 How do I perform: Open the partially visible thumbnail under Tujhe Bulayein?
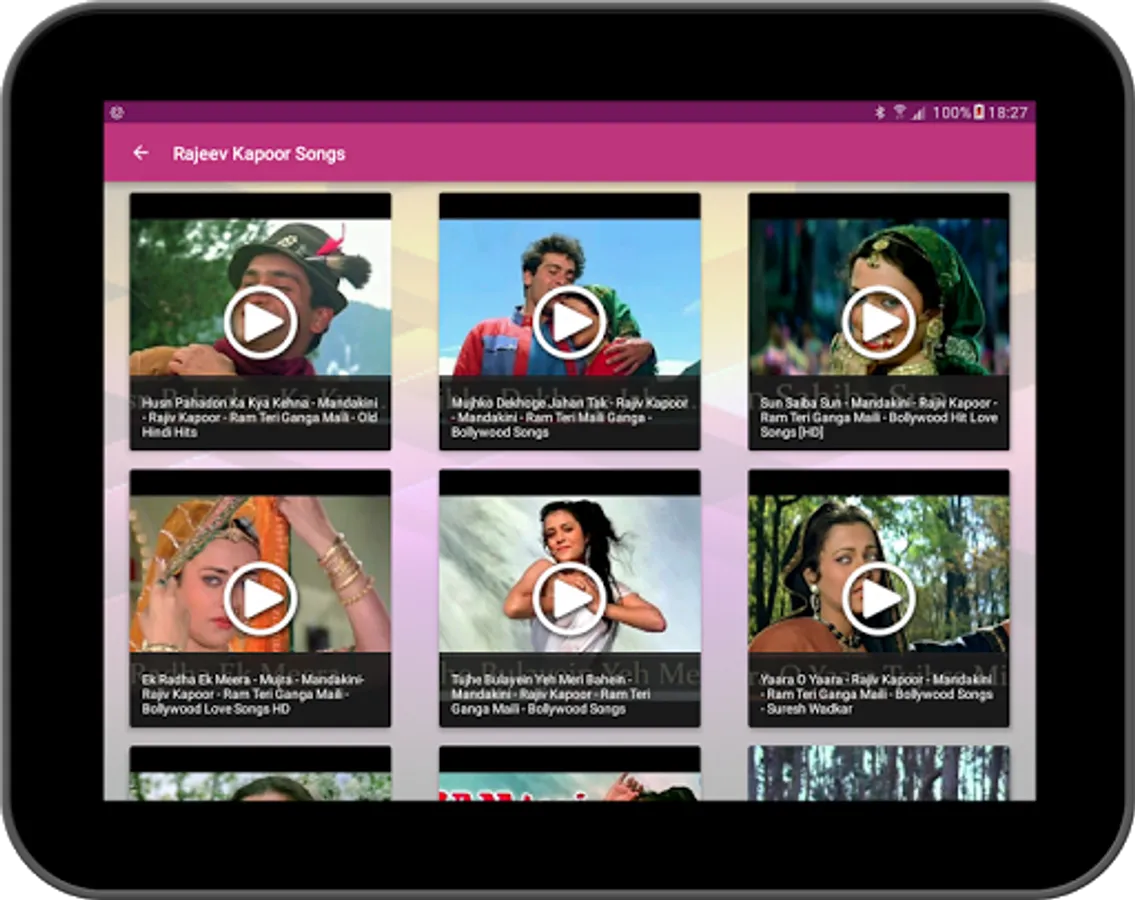tap(570, 773)
